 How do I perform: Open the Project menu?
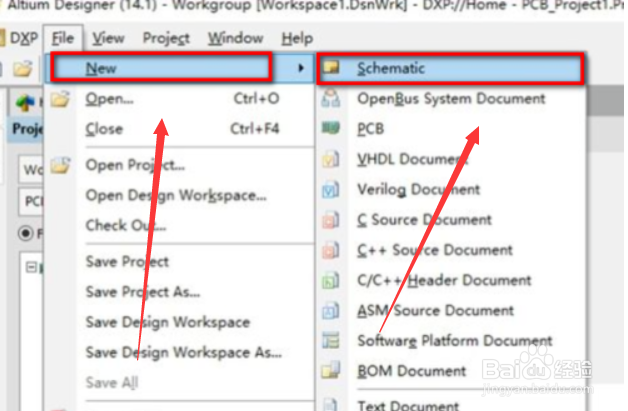point(166,38)
